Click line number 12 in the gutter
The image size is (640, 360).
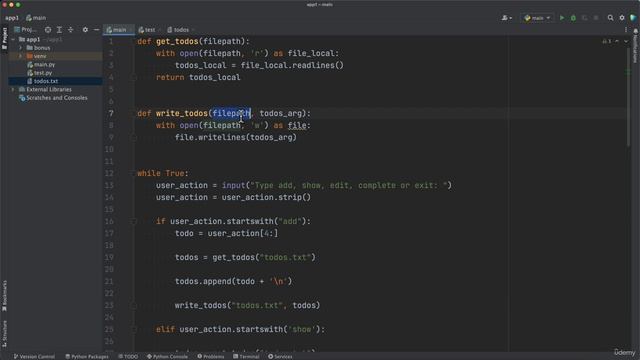click(109, 173)
